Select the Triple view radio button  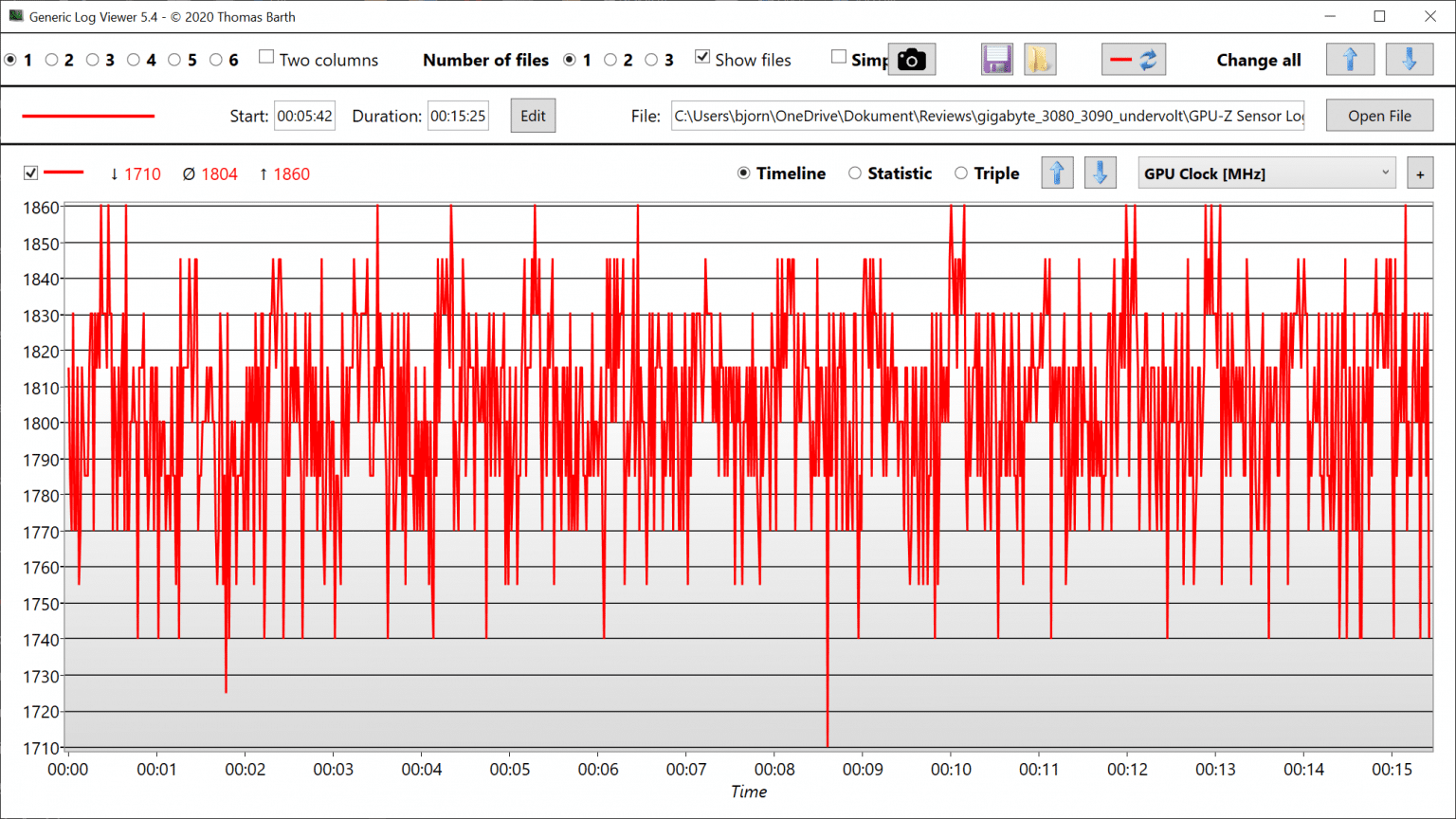(x=961, y=173)
